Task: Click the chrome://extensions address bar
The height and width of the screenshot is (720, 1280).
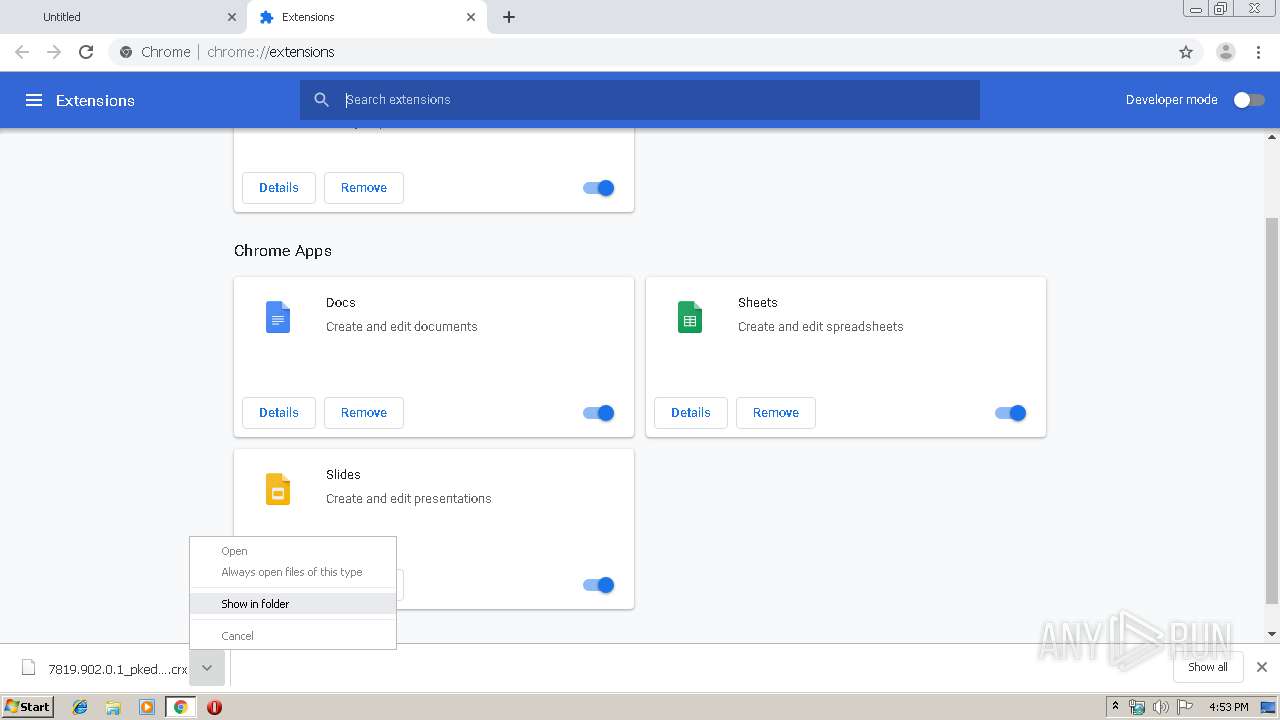Action: pyautogui.click(x=640, y=52)
